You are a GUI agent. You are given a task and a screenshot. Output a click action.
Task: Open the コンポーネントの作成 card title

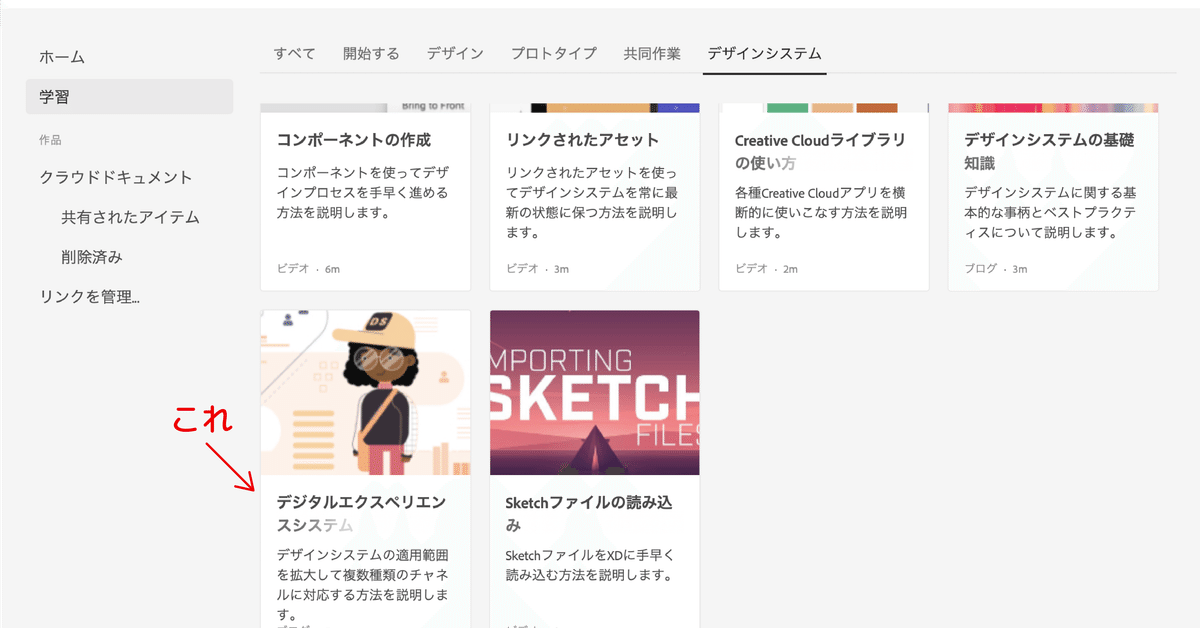354,140
